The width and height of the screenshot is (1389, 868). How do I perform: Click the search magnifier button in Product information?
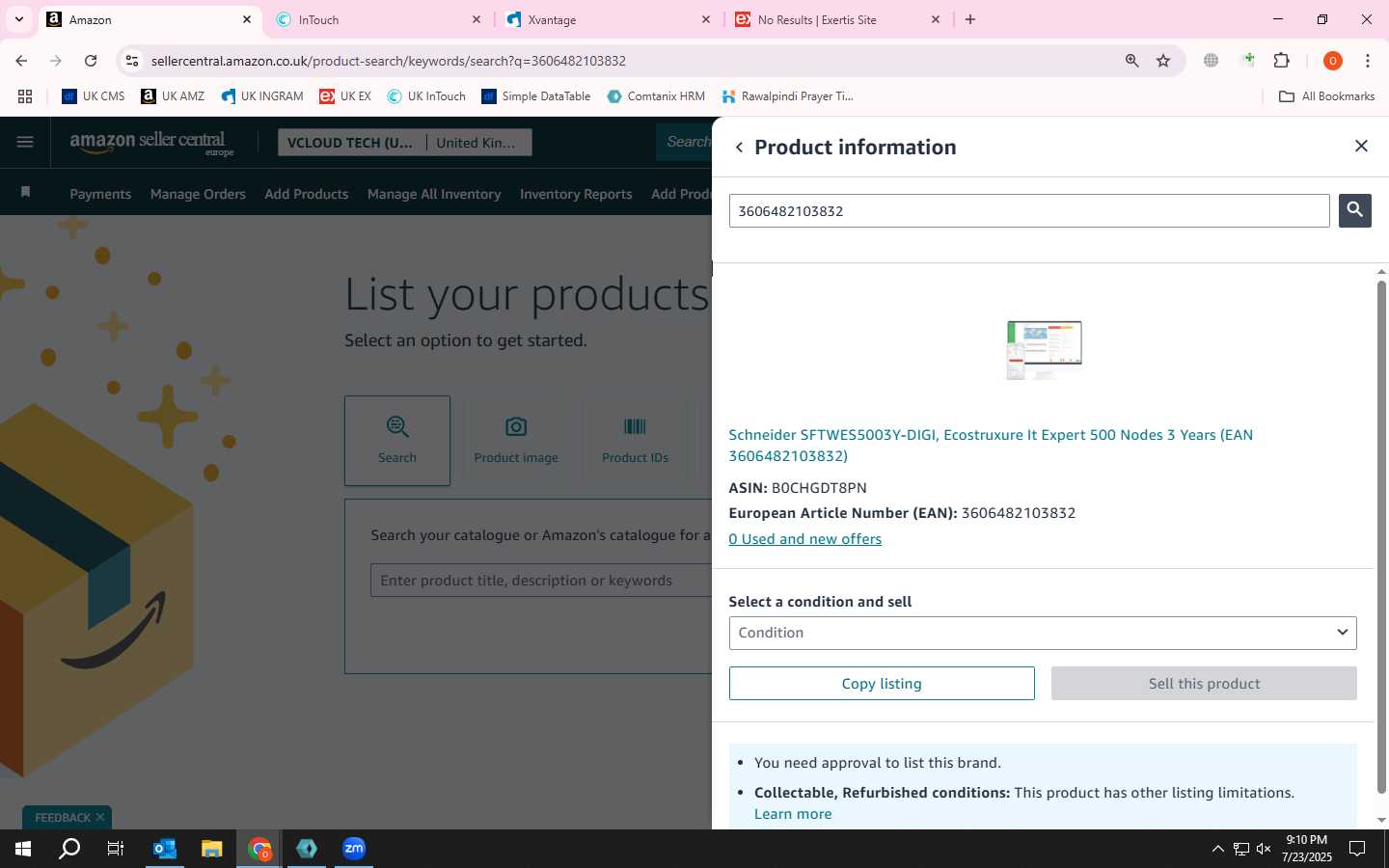[x=1354, y=210]
